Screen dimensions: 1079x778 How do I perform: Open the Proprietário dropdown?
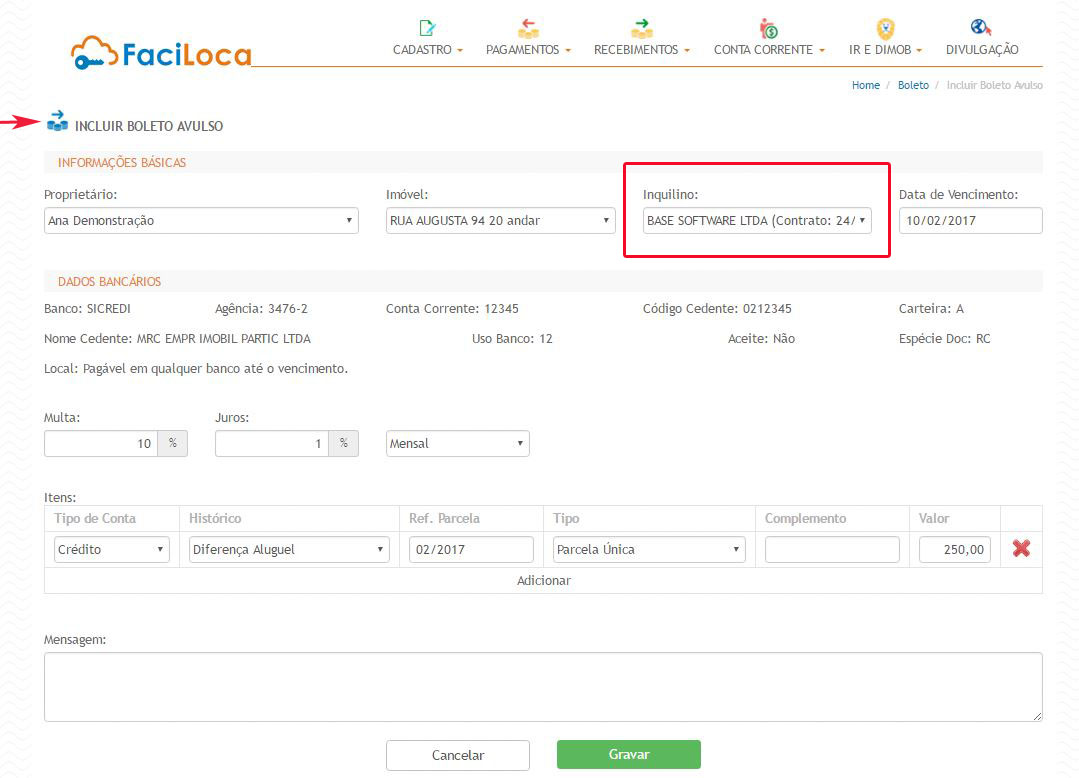[x=201, y=221]
